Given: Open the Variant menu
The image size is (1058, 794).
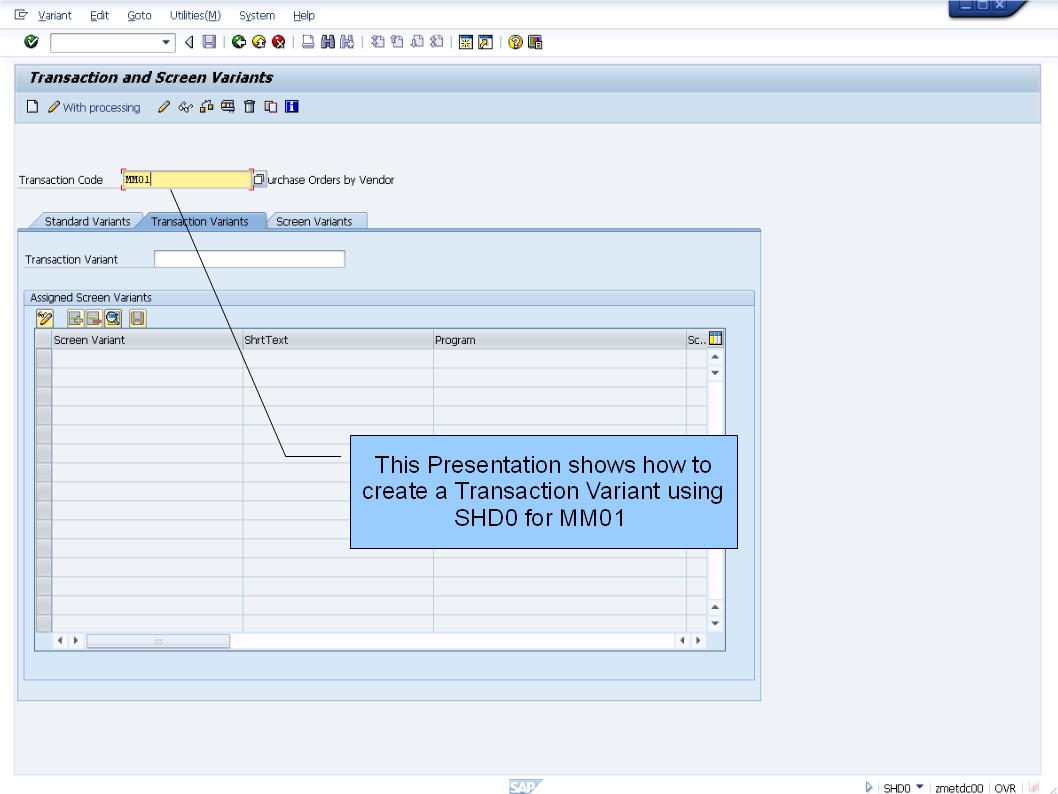Looking at the screenshot, I should [55, 16].
